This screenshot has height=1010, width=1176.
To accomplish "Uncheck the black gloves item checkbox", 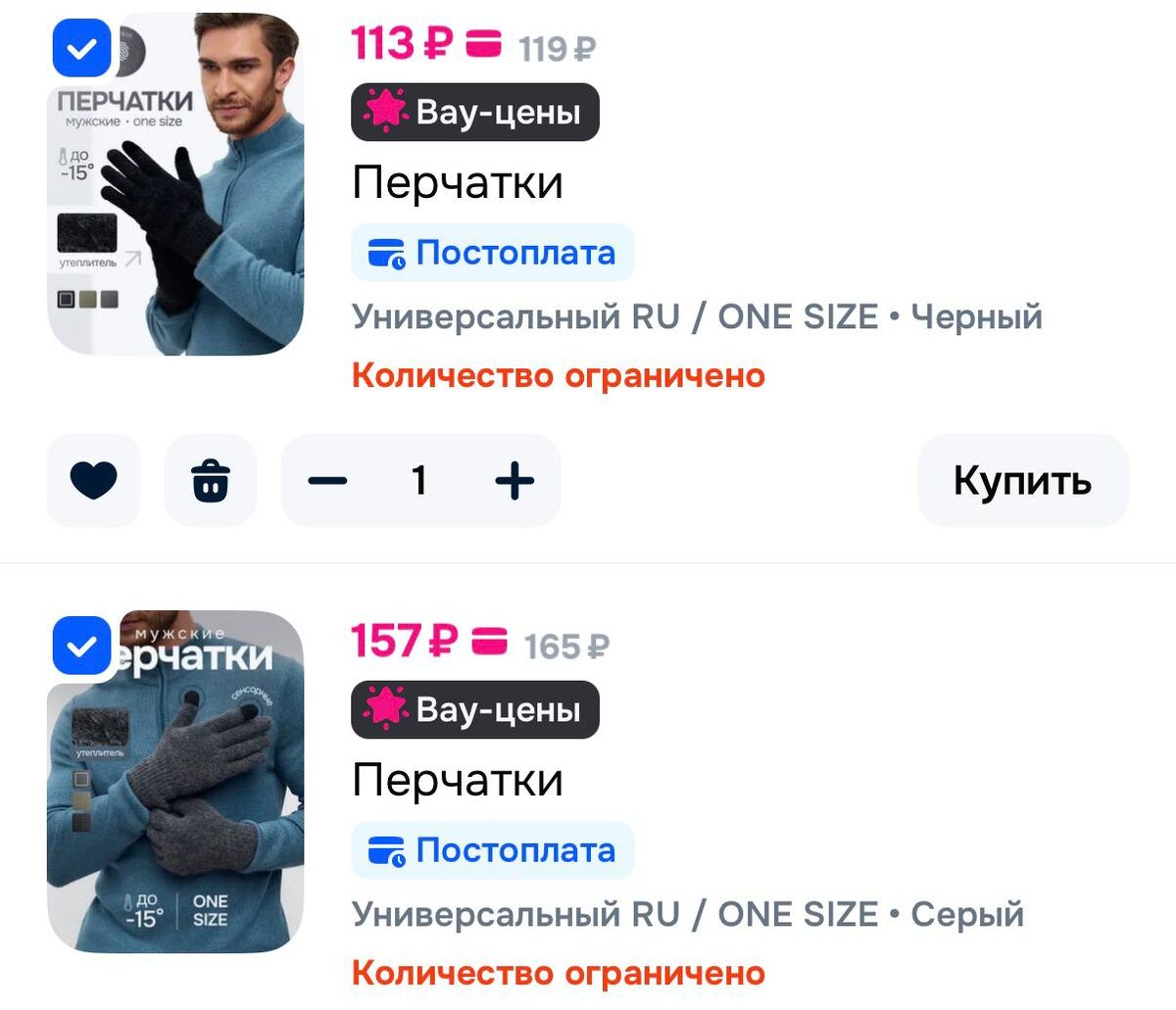I will [82, 48].
